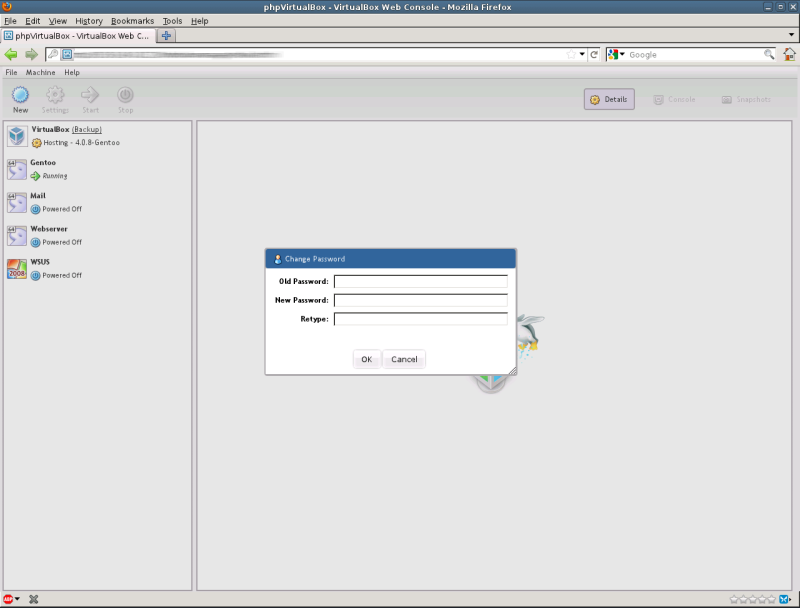Open Firefox File menu
The height and width of the screenshot is (608, 800).
[x=10, y=21]
